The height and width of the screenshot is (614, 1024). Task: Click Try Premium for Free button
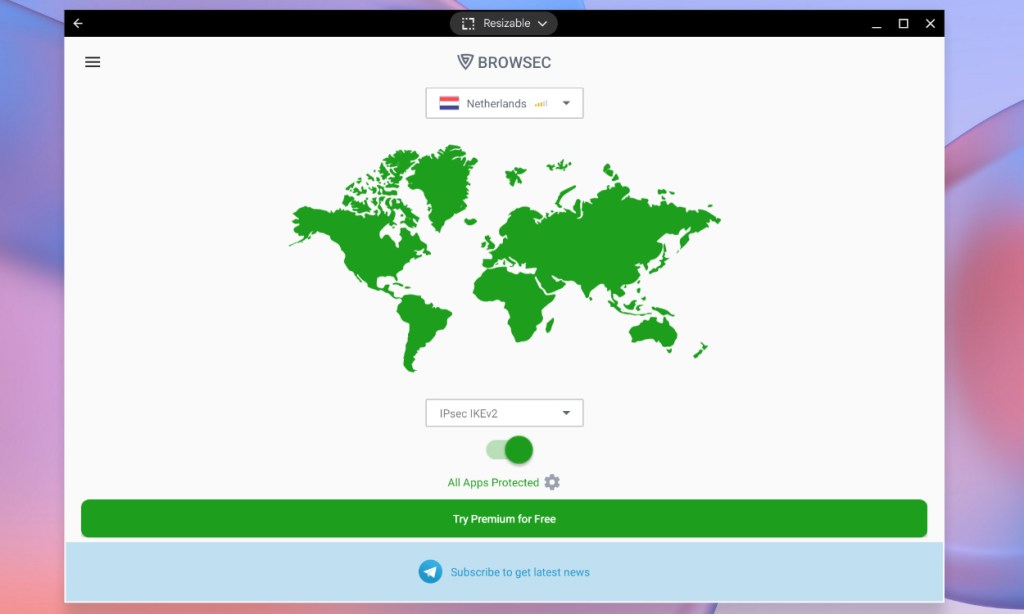pyautogui.click(x=504, y=519)
